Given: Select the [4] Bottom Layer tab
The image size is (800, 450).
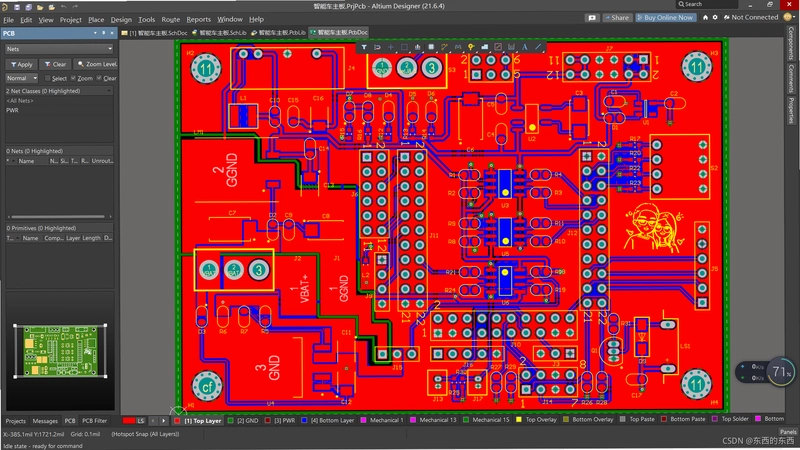Looking at the screenshot, I should point(328,420).
